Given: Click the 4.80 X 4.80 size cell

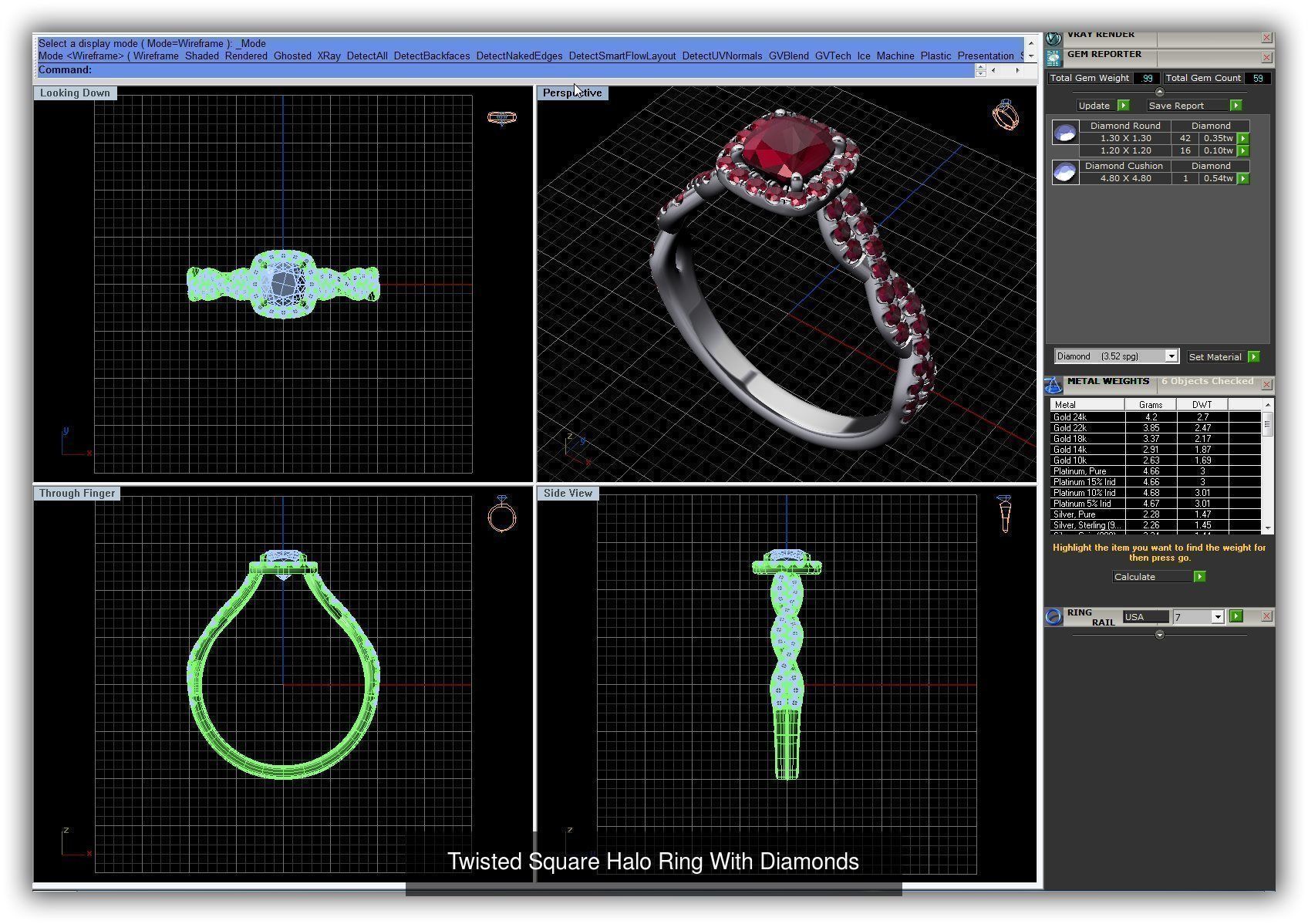Looking at the screenshot, I should coord(1125,179).
